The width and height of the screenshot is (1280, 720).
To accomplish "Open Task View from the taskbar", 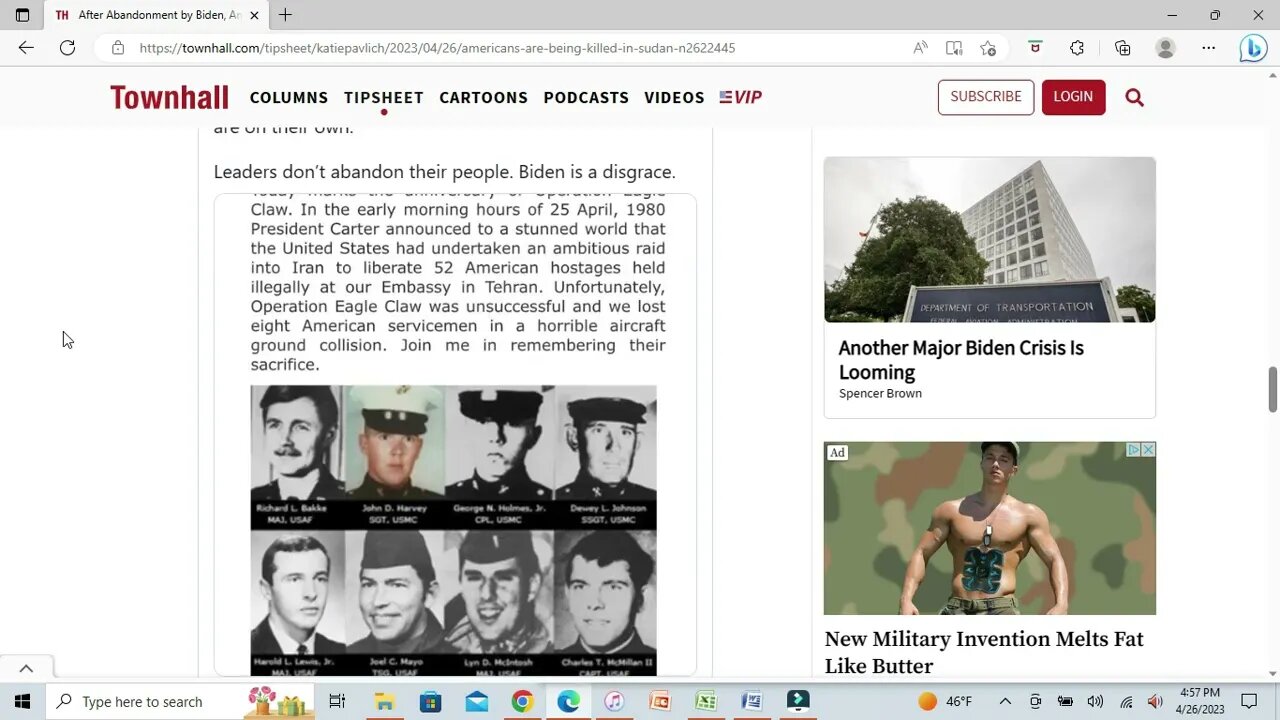I will [x=337, y=701].
